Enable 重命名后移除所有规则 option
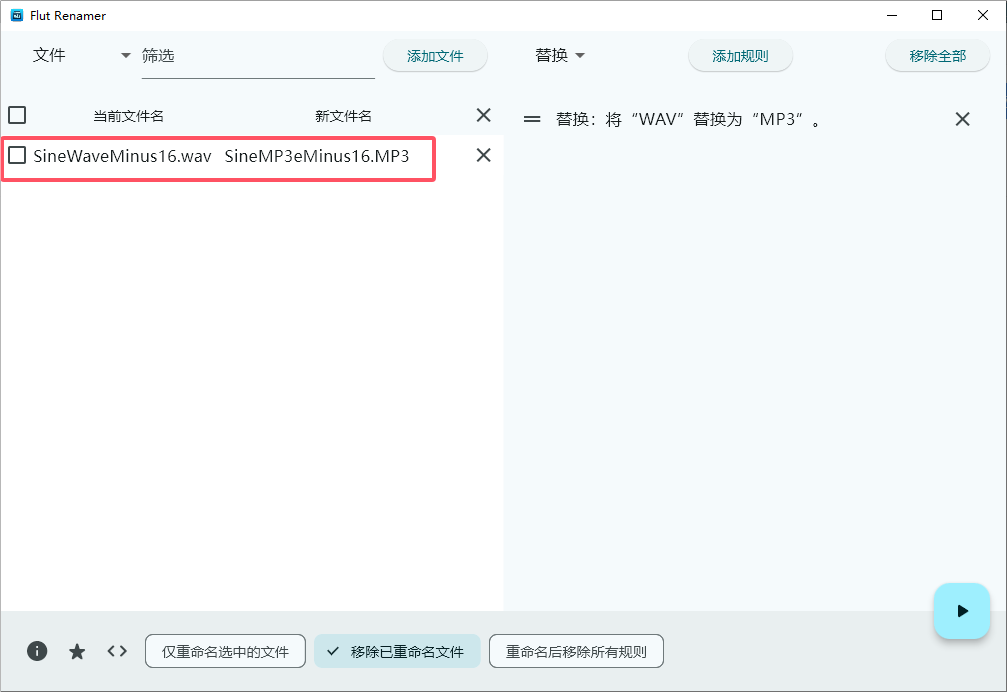 (575, 651)
